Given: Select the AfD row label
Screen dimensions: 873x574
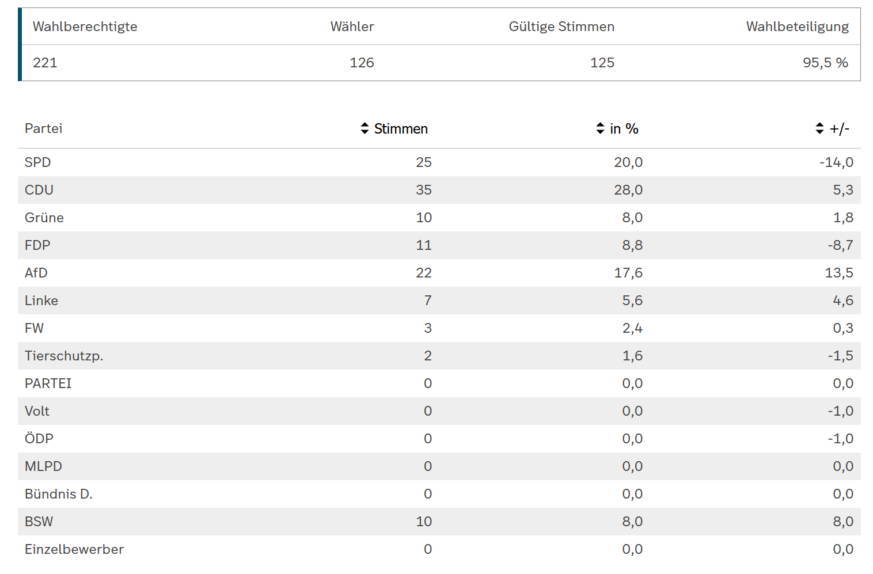Looking at the screenshot, I should pos(37,273).
